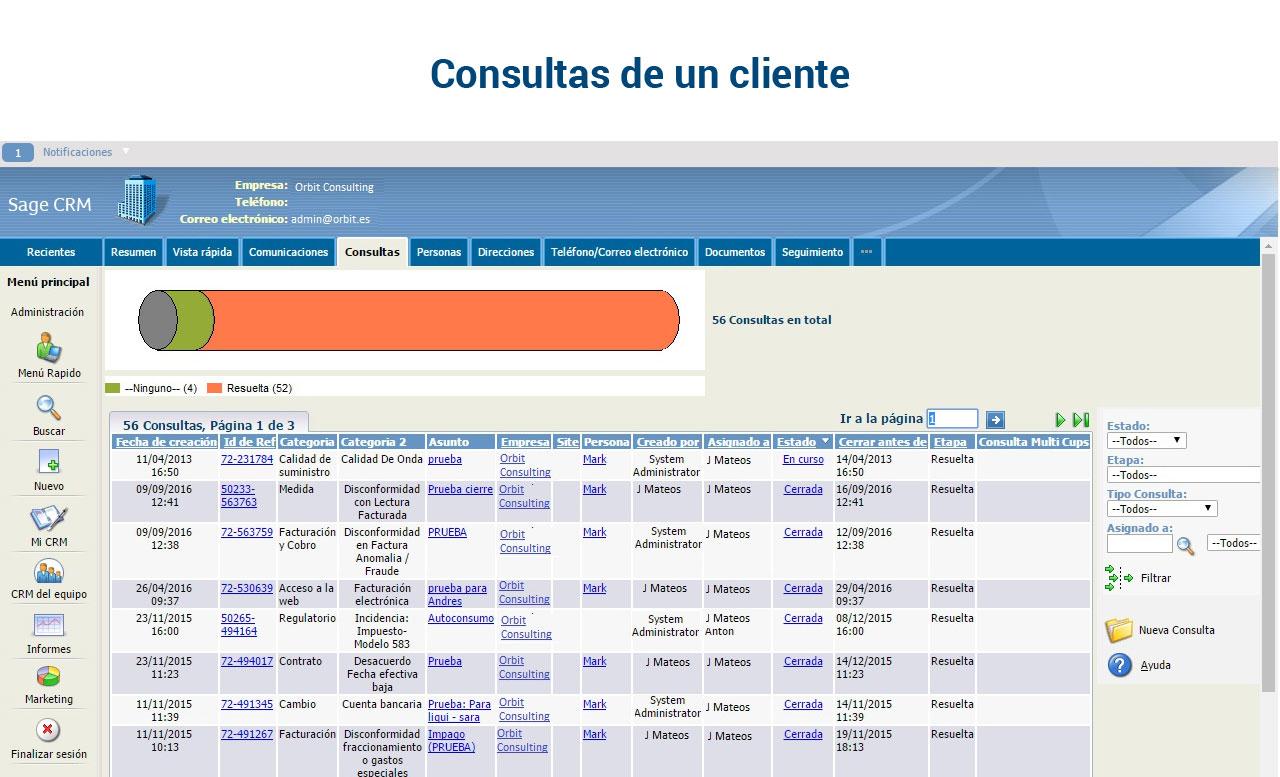The image size is (1280, 777).
Task: Click '56 Consultas en total' text
Action: (771, 320)
